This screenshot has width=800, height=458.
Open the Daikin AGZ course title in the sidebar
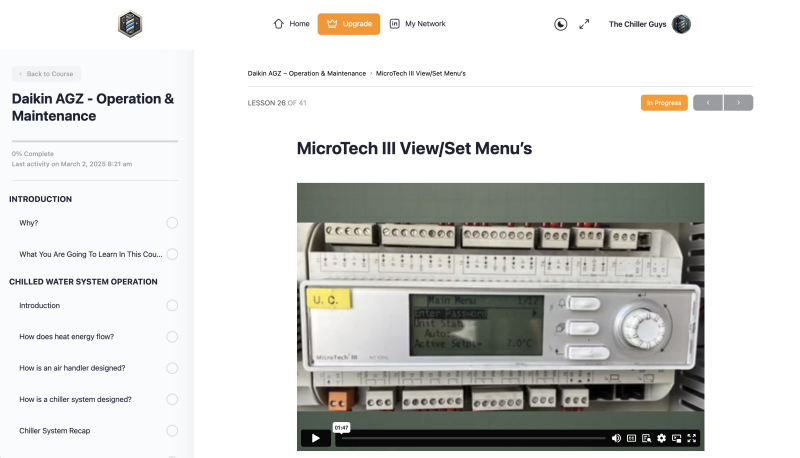(93, 107)
